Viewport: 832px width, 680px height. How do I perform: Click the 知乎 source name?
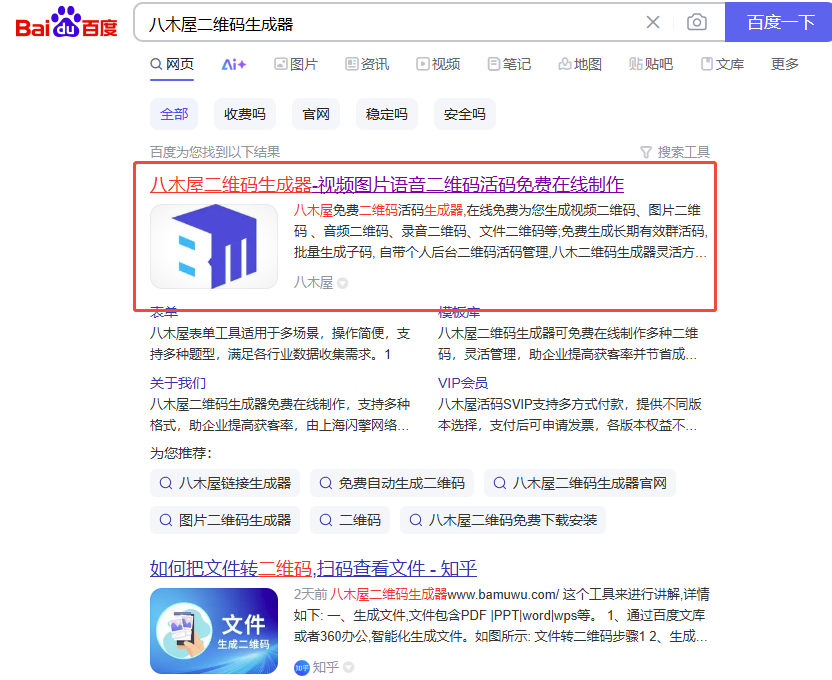(326, 667)
